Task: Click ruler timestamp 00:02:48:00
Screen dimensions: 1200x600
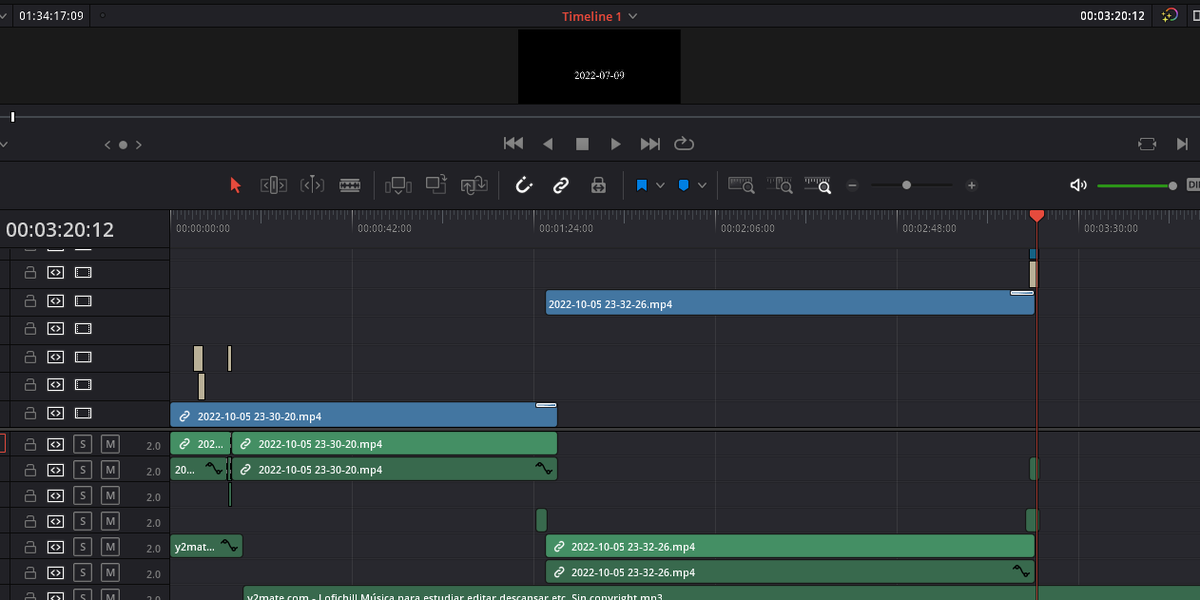Action: click(x=929, y=228)
